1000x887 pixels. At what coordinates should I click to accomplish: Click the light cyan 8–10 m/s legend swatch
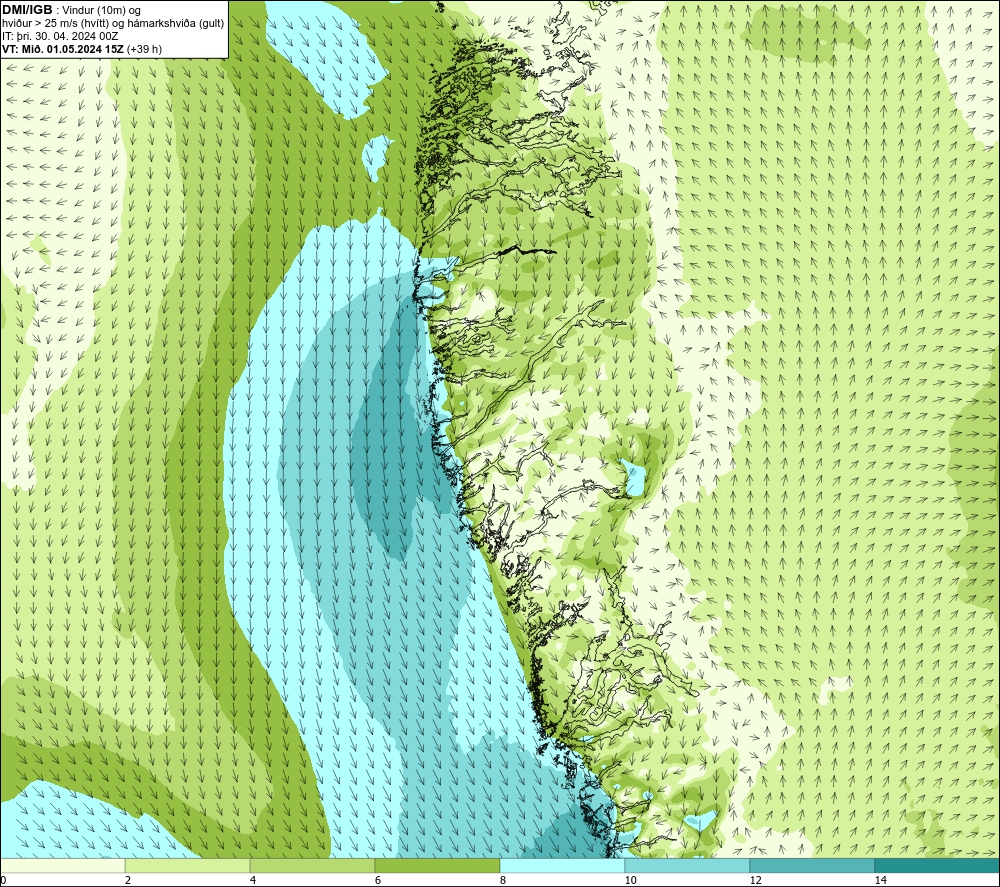coord(562,866)
